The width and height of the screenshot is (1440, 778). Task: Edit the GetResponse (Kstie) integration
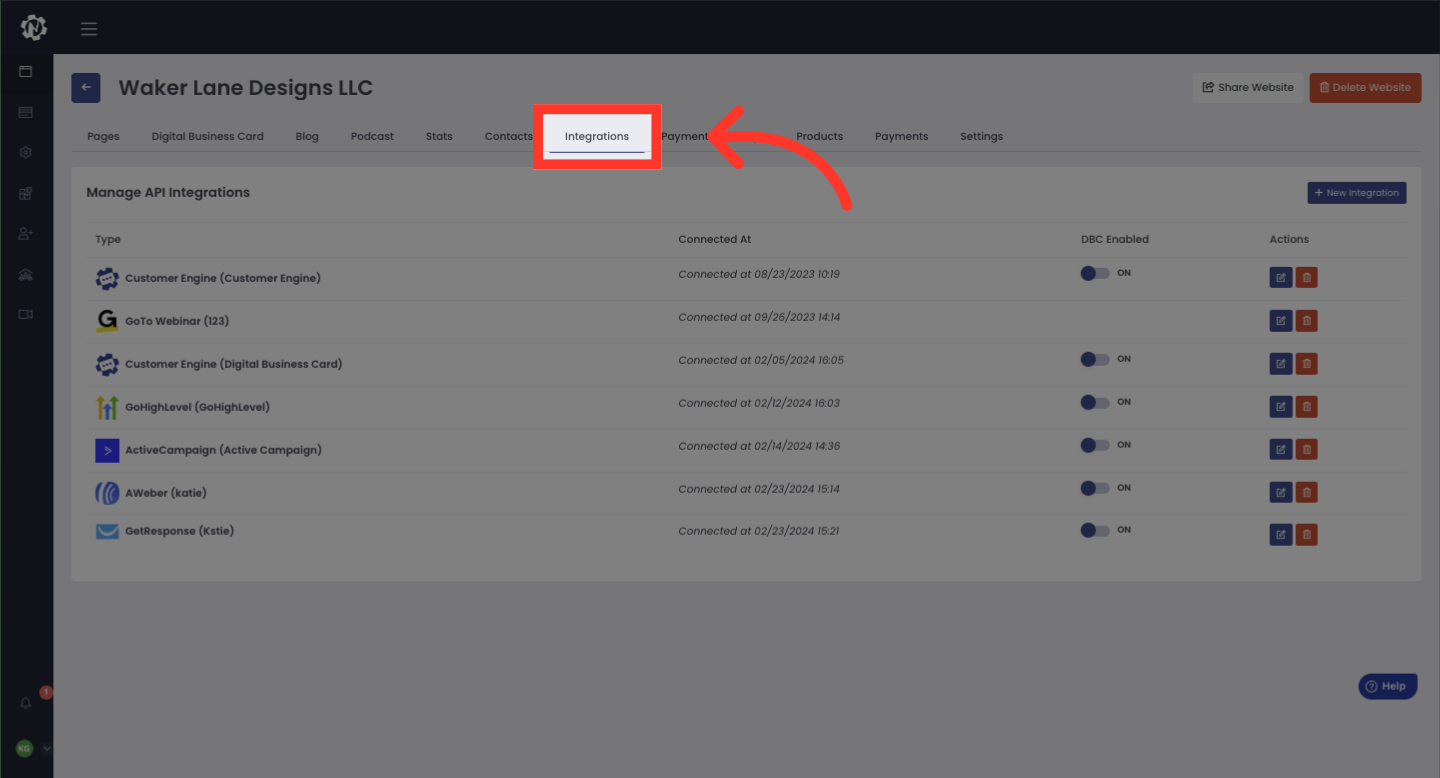point(1281,535)
